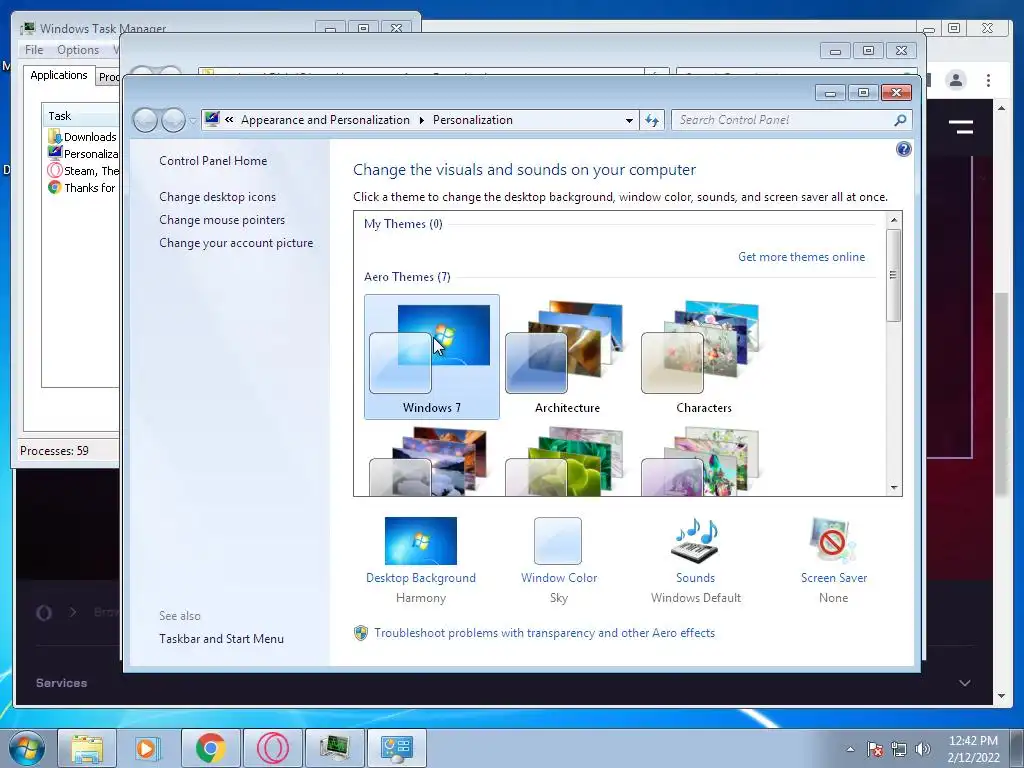Open Windows Explorer from taskbar
This screenshot has width=1024, height=768.
point(87,748)
